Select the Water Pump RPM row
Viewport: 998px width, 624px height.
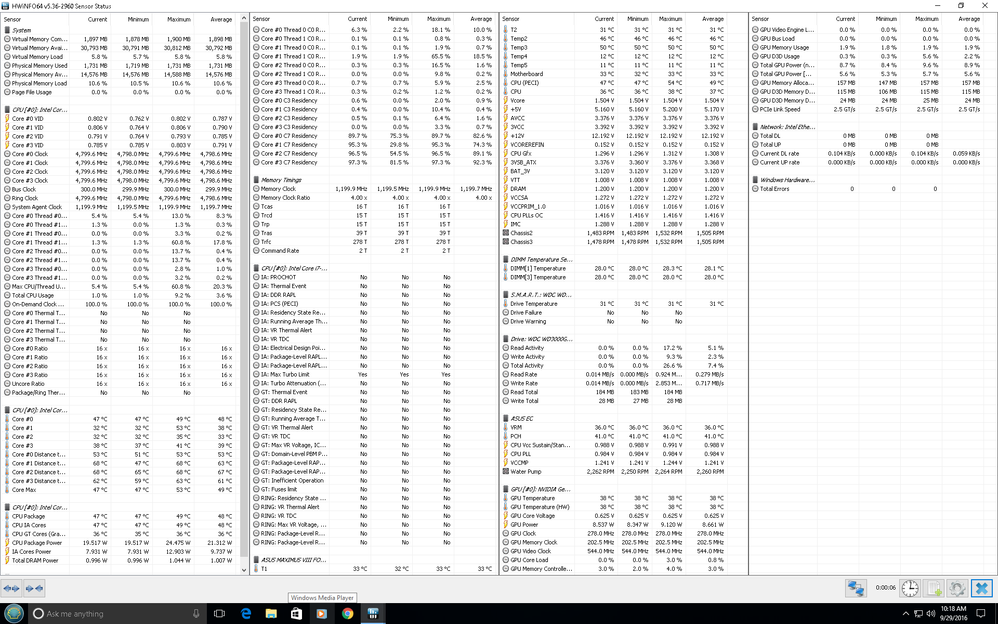tap(624, 472)
